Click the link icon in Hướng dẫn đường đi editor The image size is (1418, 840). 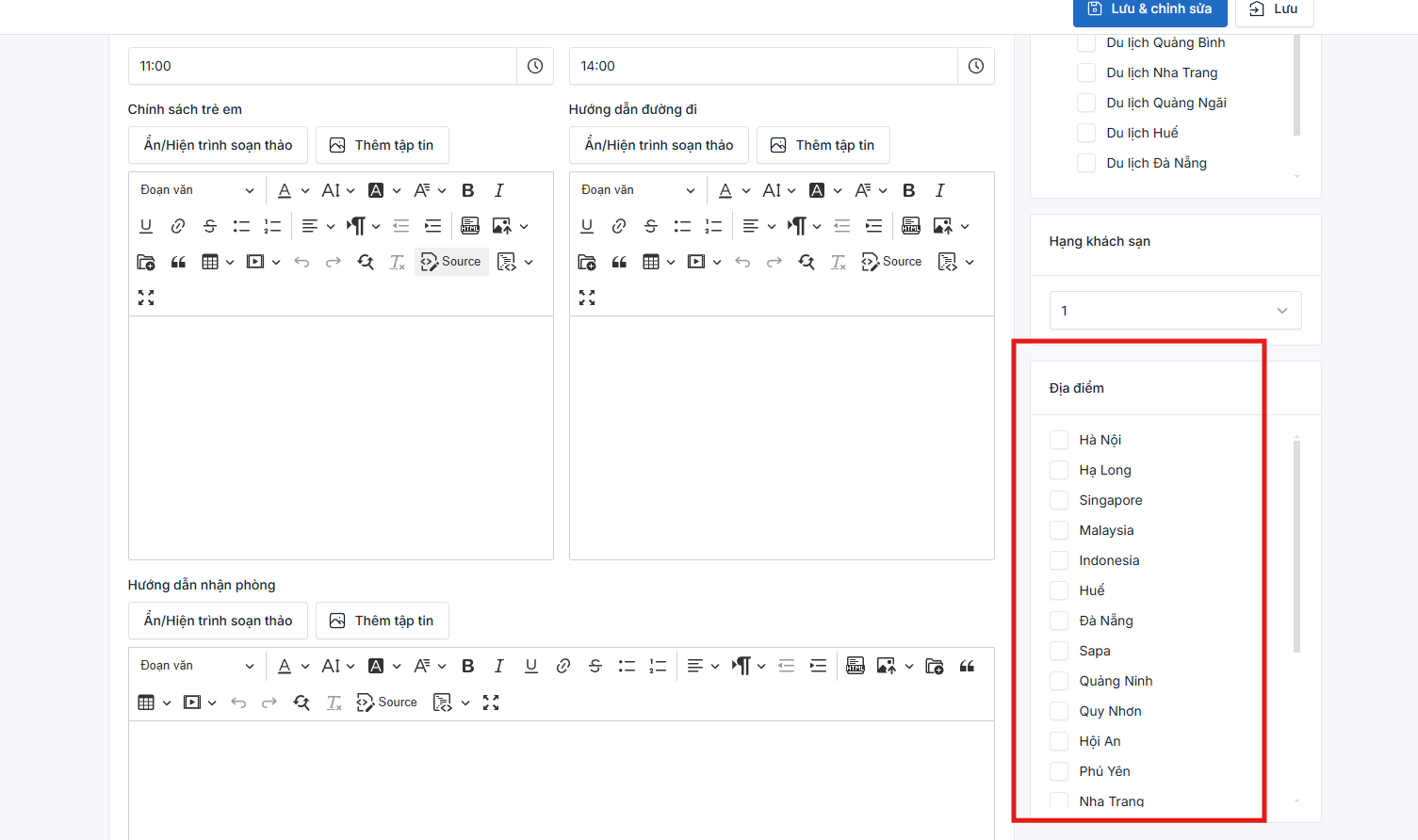click(619, 226)
